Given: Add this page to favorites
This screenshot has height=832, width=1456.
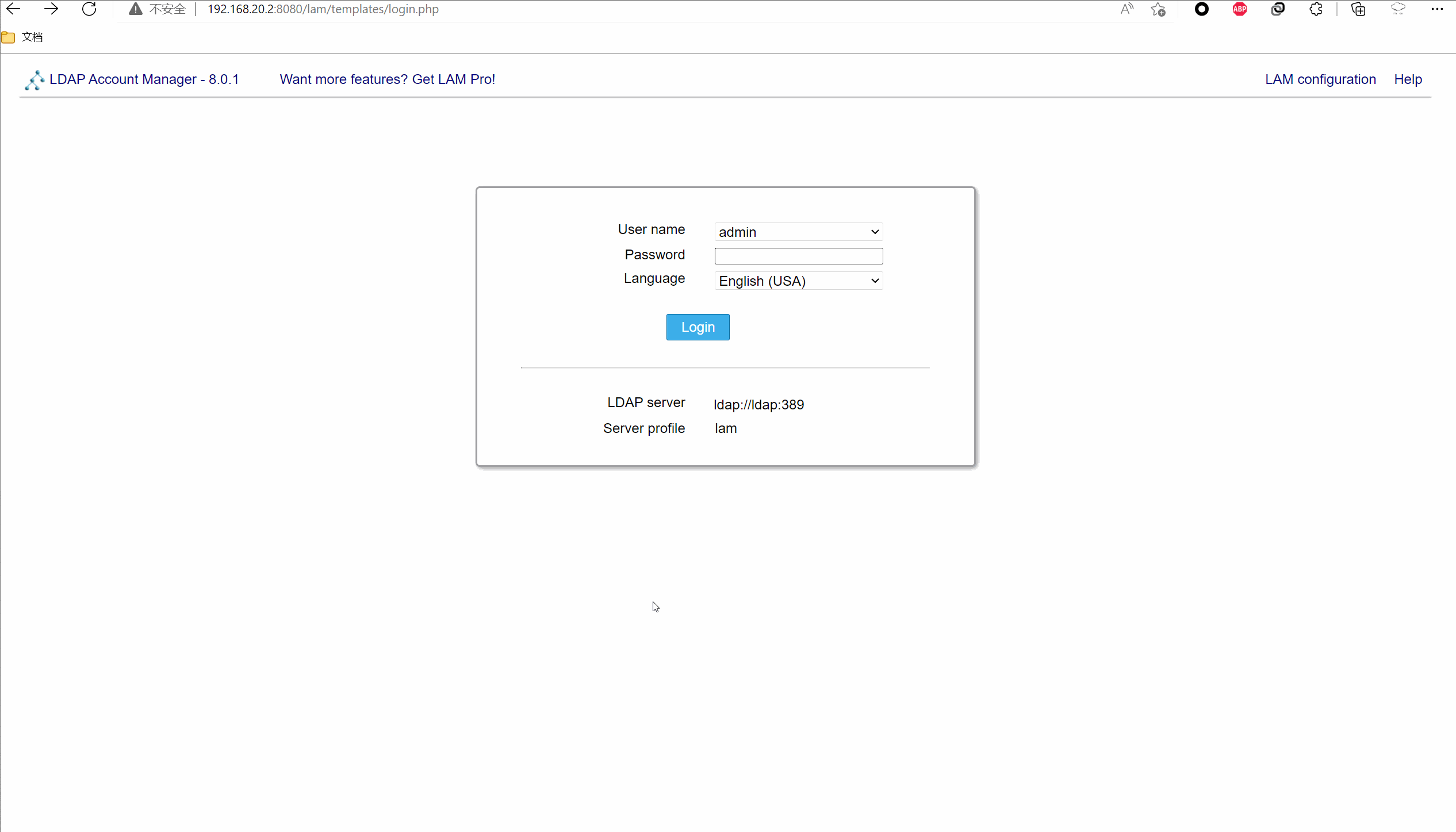Looking at the screenshot, I should pyautogui.click(x=1158, y=9).
